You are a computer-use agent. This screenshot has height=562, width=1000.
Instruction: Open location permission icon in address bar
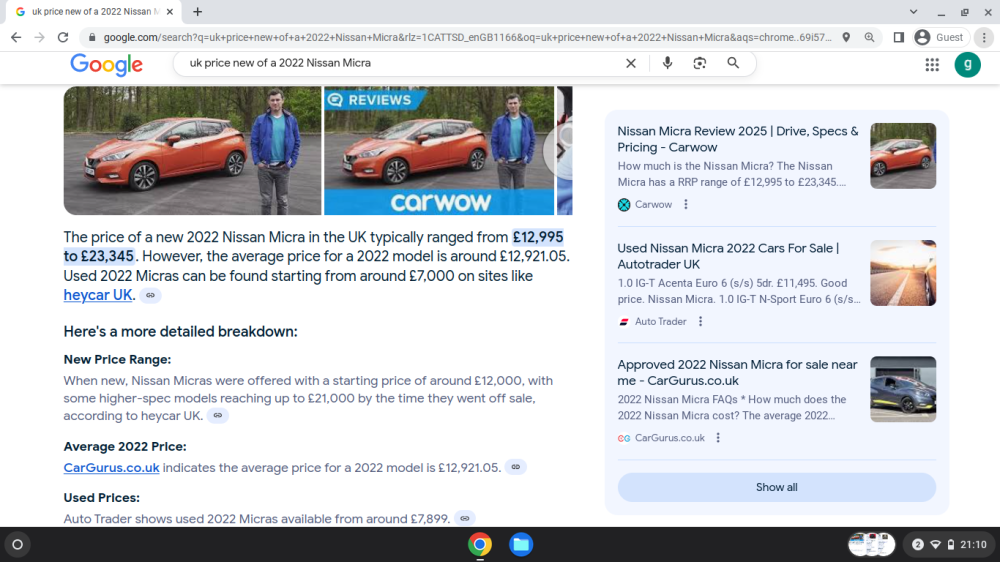pyautogui.click(x=846, y=38)
